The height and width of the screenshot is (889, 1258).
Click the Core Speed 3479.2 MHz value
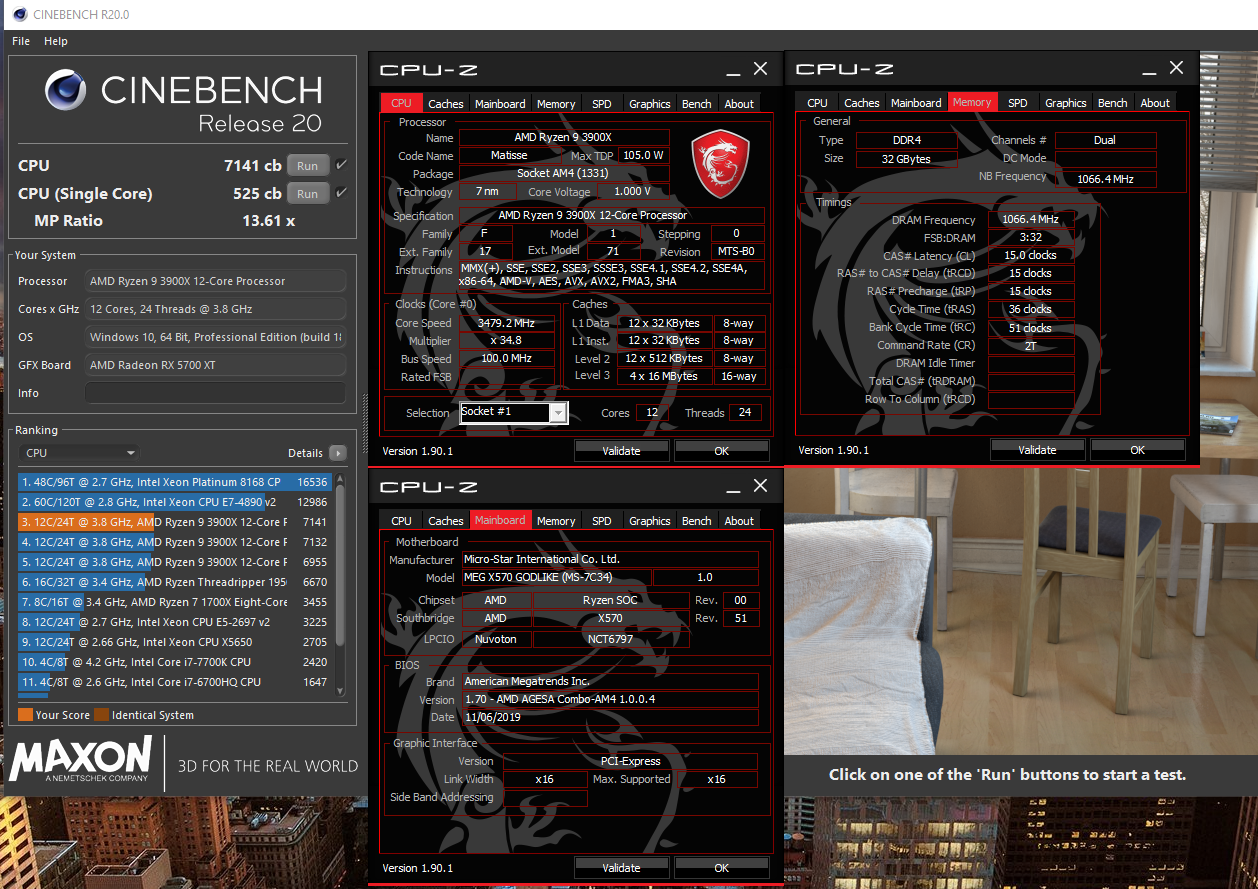tap(507, 323)
